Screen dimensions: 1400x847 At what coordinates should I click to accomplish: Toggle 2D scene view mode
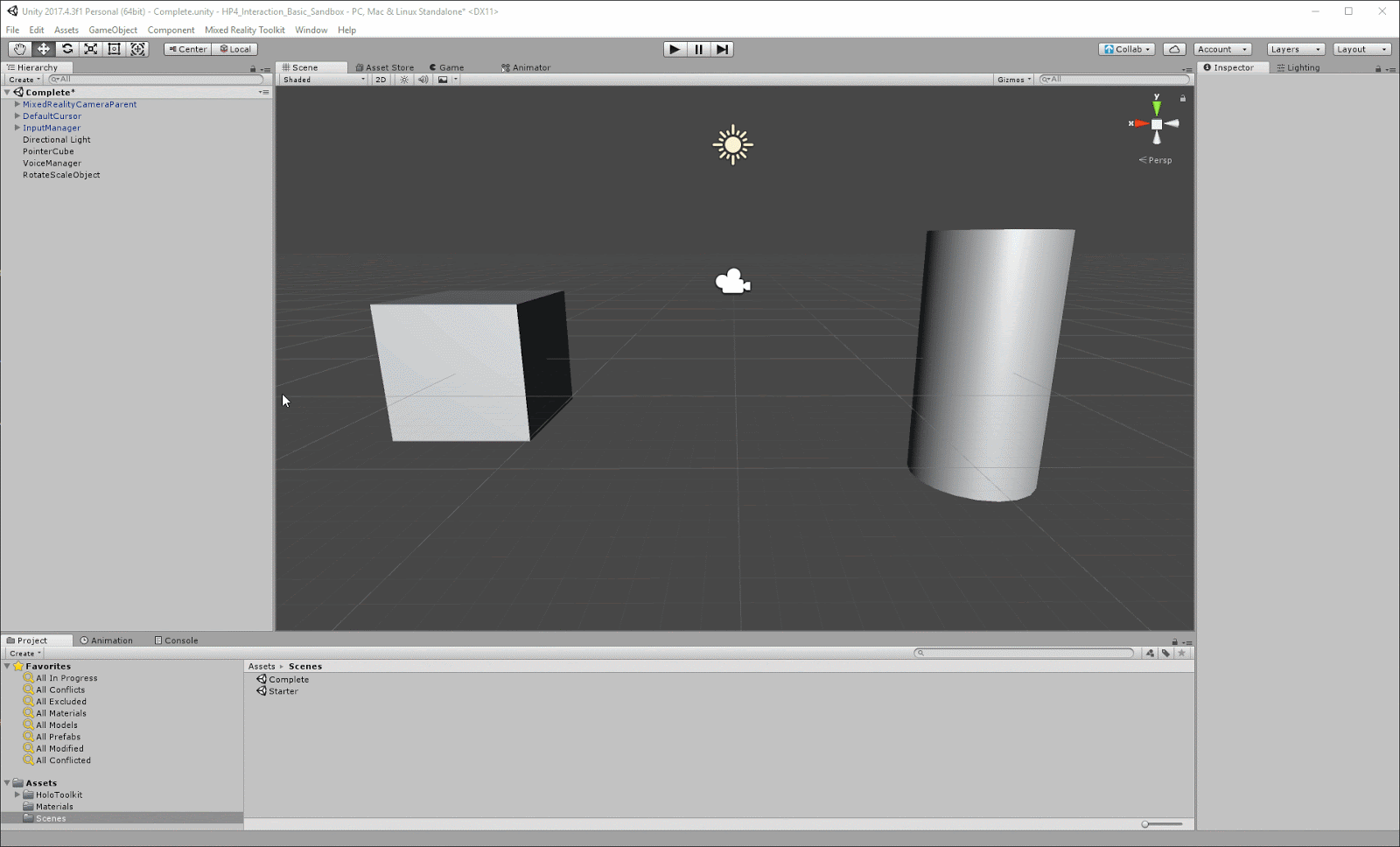pos(381,80)
